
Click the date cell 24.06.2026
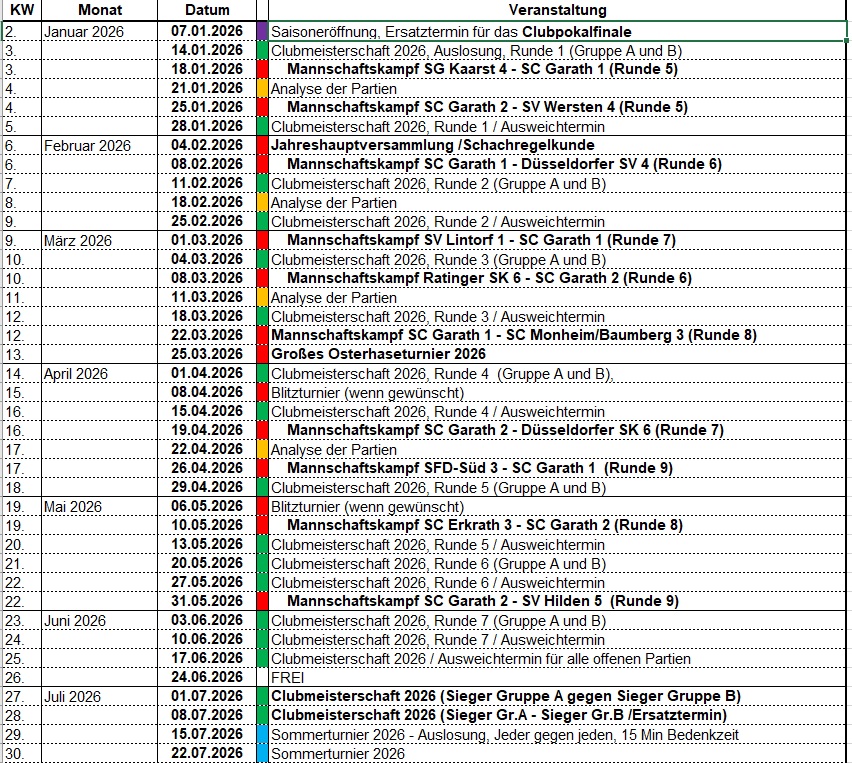207,677
